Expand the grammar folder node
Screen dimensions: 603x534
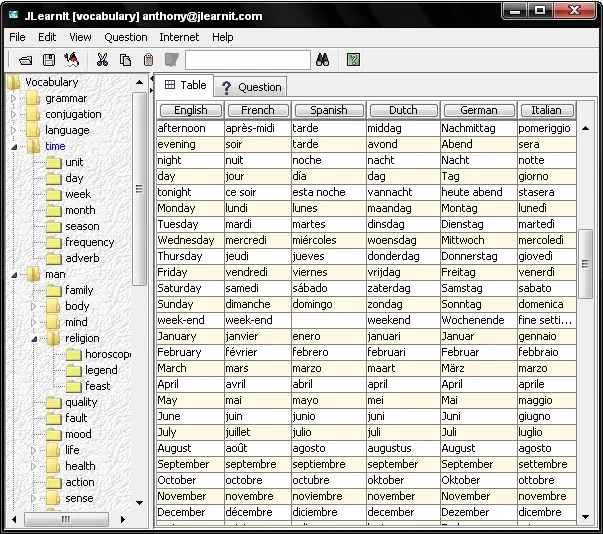point(14,98)
